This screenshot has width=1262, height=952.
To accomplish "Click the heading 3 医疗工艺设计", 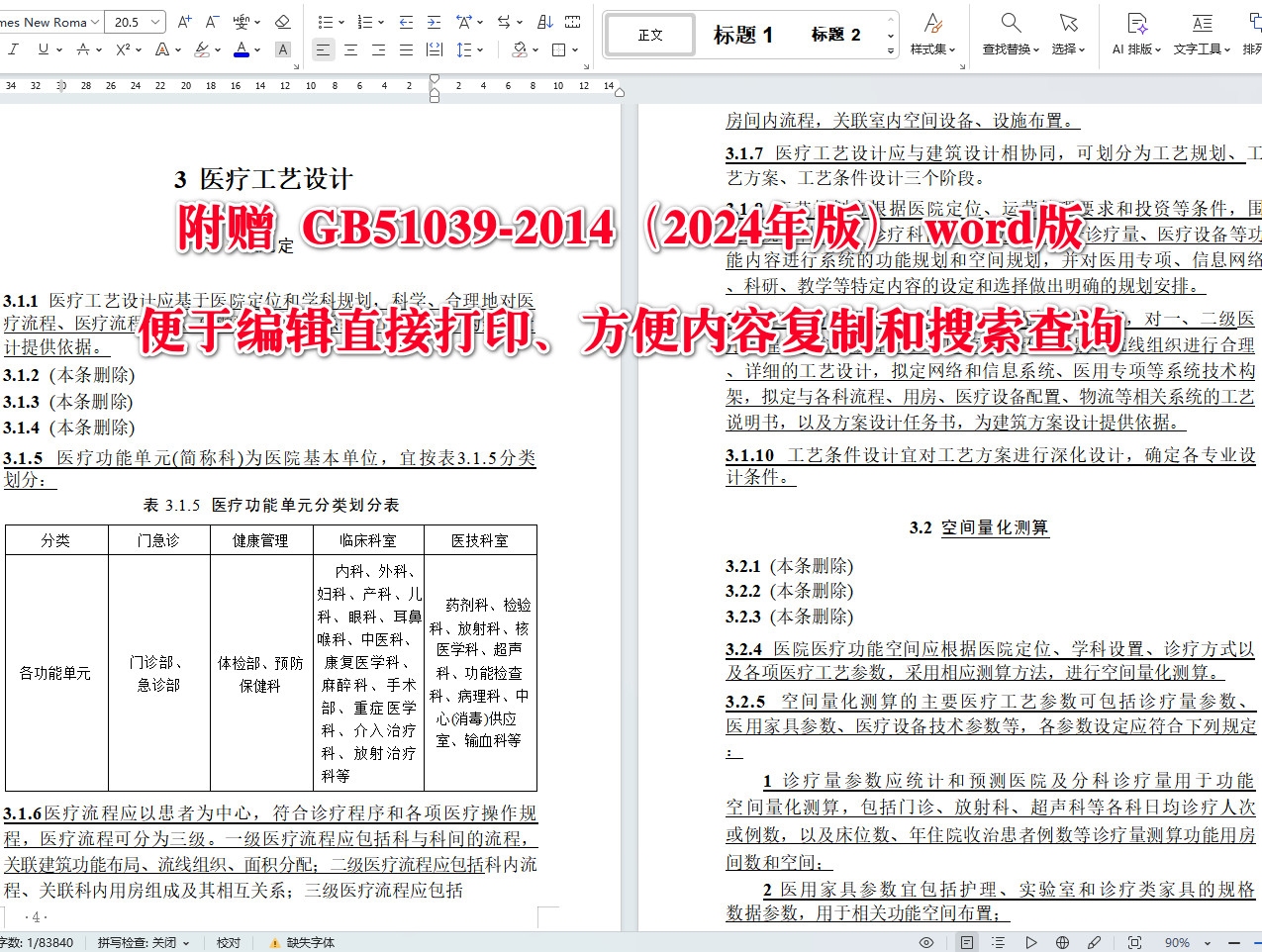I will (x=263, y=179).
